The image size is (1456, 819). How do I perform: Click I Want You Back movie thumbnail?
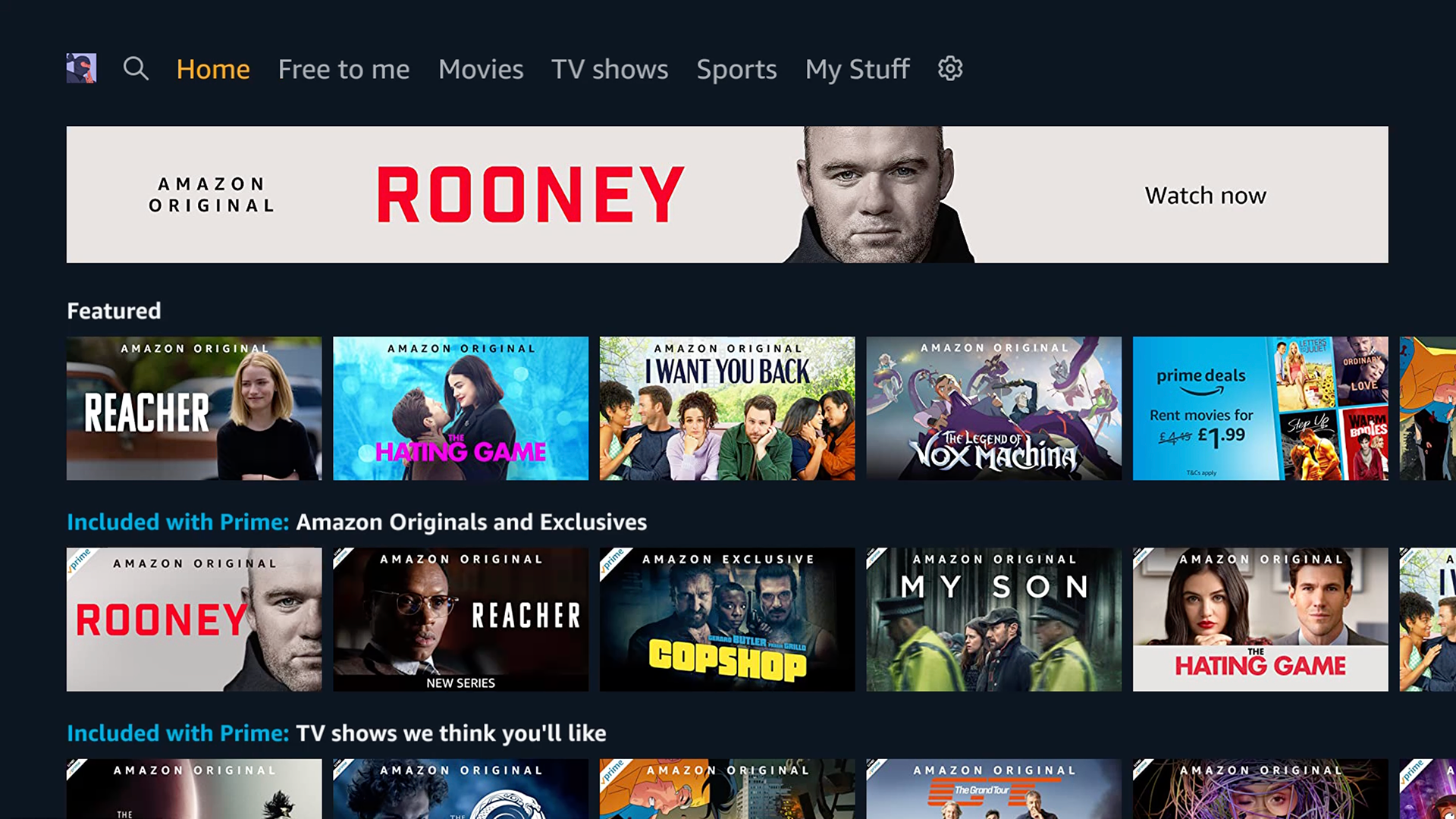(x=726, y=409)
